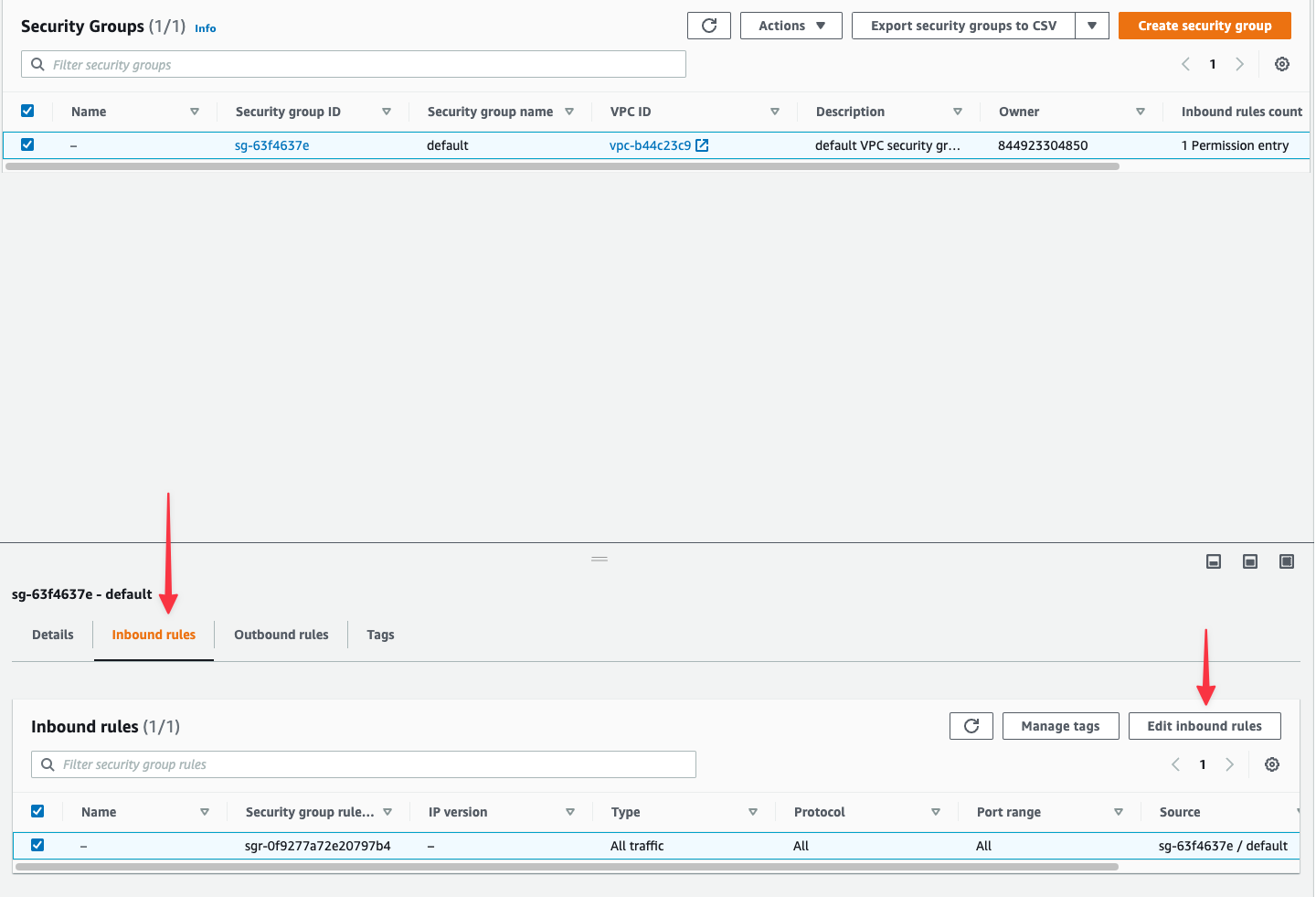Open preferences gear for Security Groups table
The width and height of the screenshot is (1316, 897).
(x=1281, y=64)
